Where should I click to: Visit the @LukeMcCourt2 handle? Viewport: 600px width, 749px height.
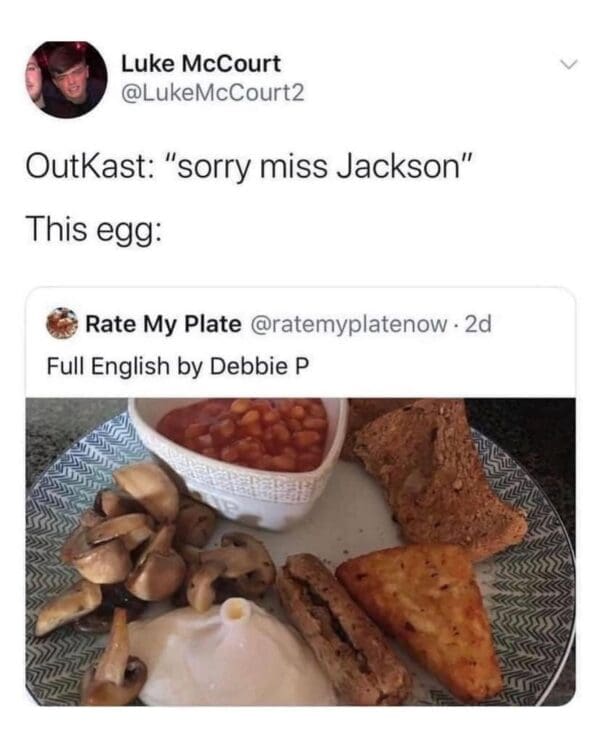coord(213,93)
